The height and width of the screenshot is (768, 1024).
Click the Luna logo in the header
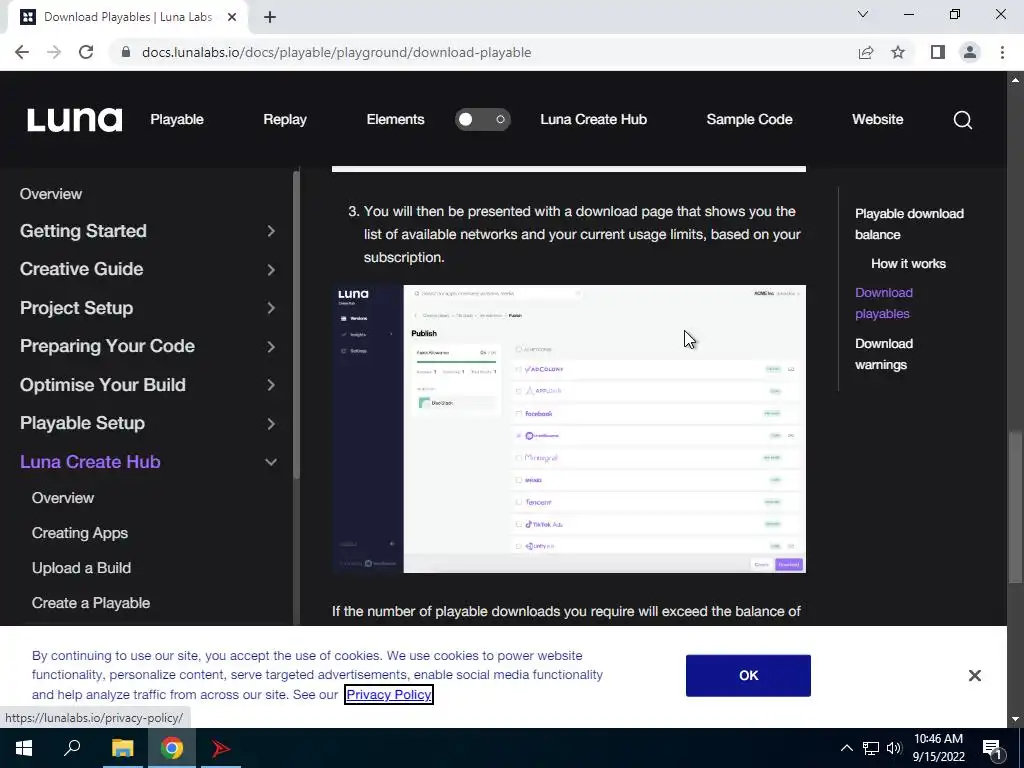click(74, 120)
